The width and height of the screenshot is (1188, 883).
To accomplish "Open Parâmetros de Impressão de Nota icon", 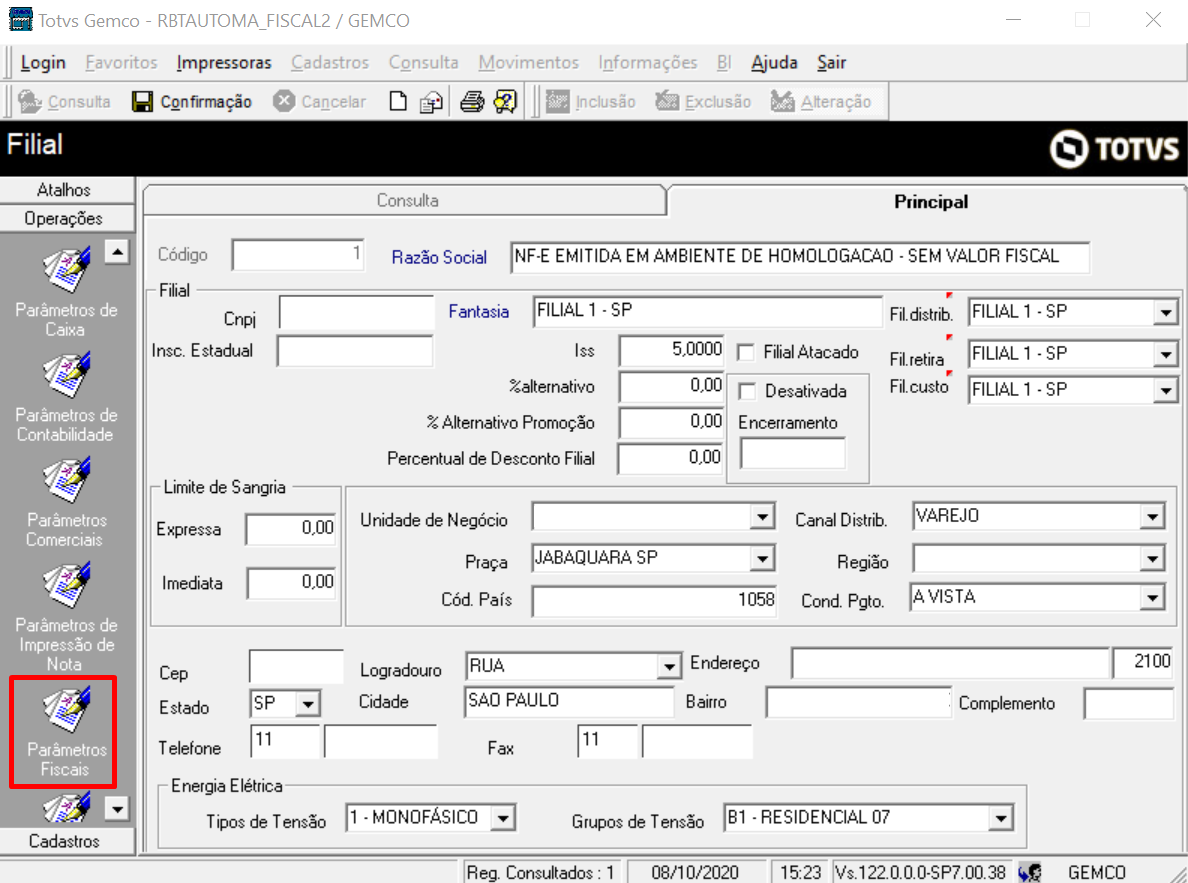I will (x=67, y=584).
